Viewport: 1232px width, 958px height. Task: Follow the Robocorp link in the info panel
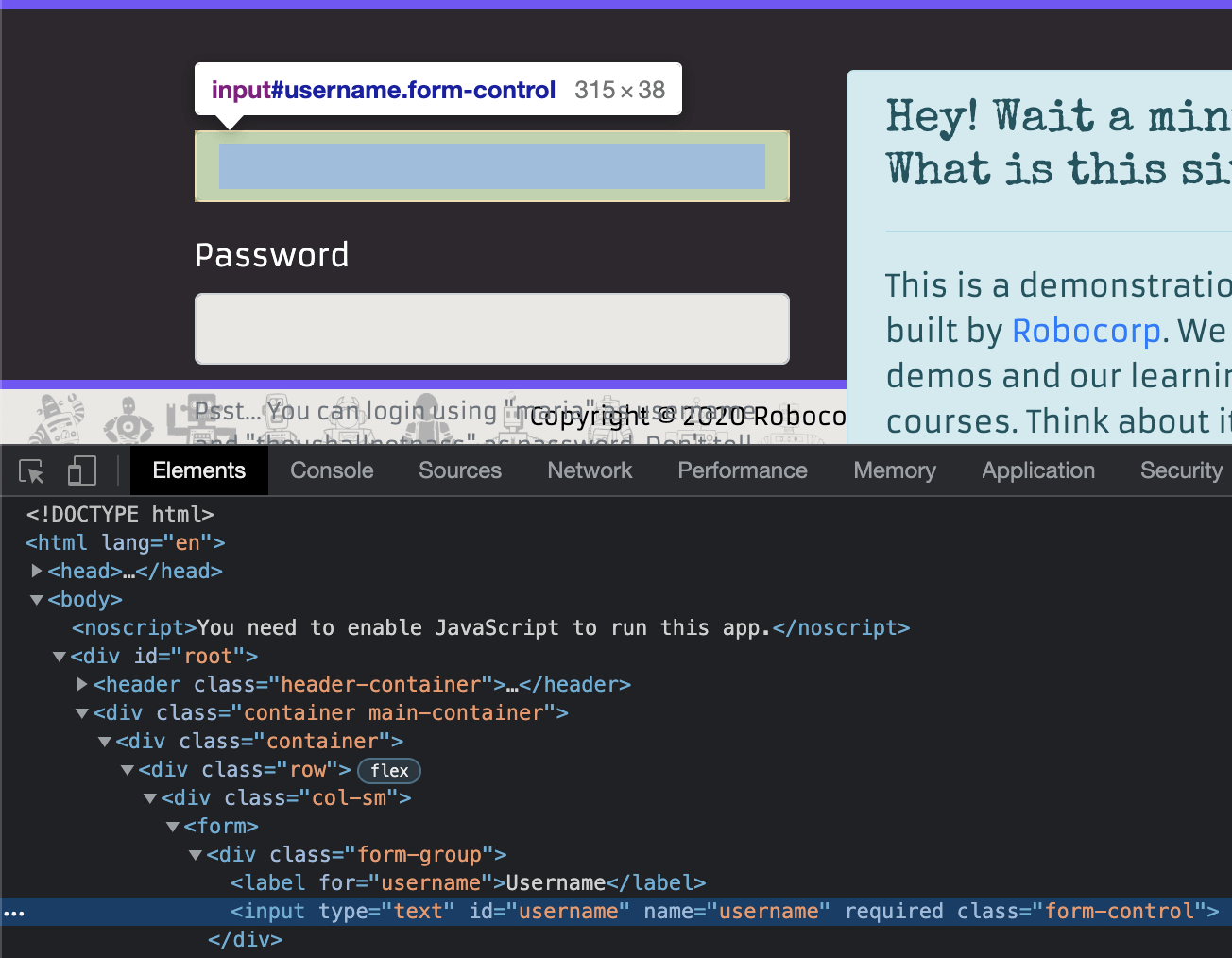tap(1086, 331)
